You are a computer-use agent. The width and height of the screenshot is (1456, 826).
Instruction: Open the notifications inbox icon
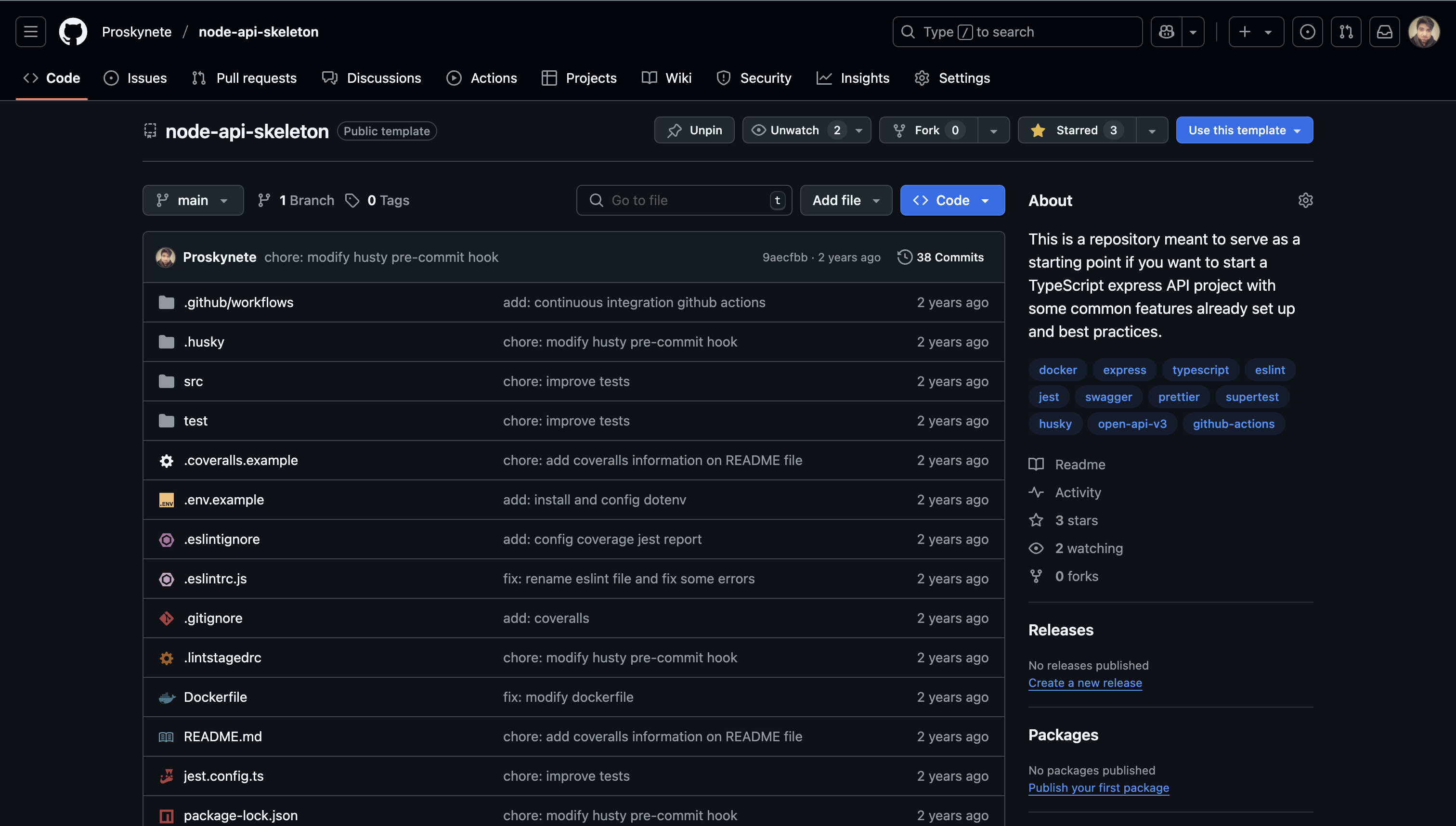point(1385,32)
